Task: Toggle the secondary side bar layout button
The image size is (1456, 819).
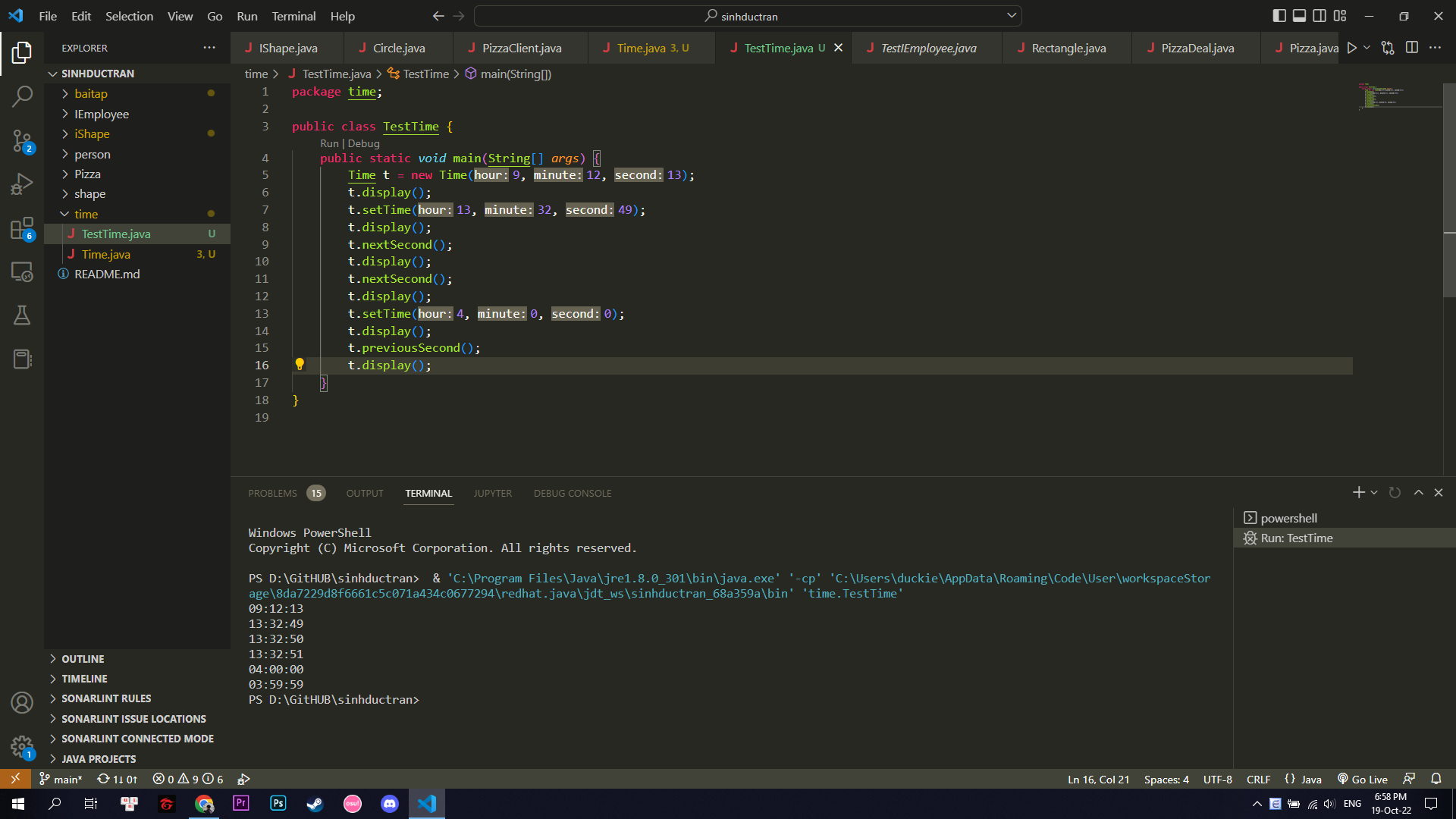Action: (x=1319, y=16)
